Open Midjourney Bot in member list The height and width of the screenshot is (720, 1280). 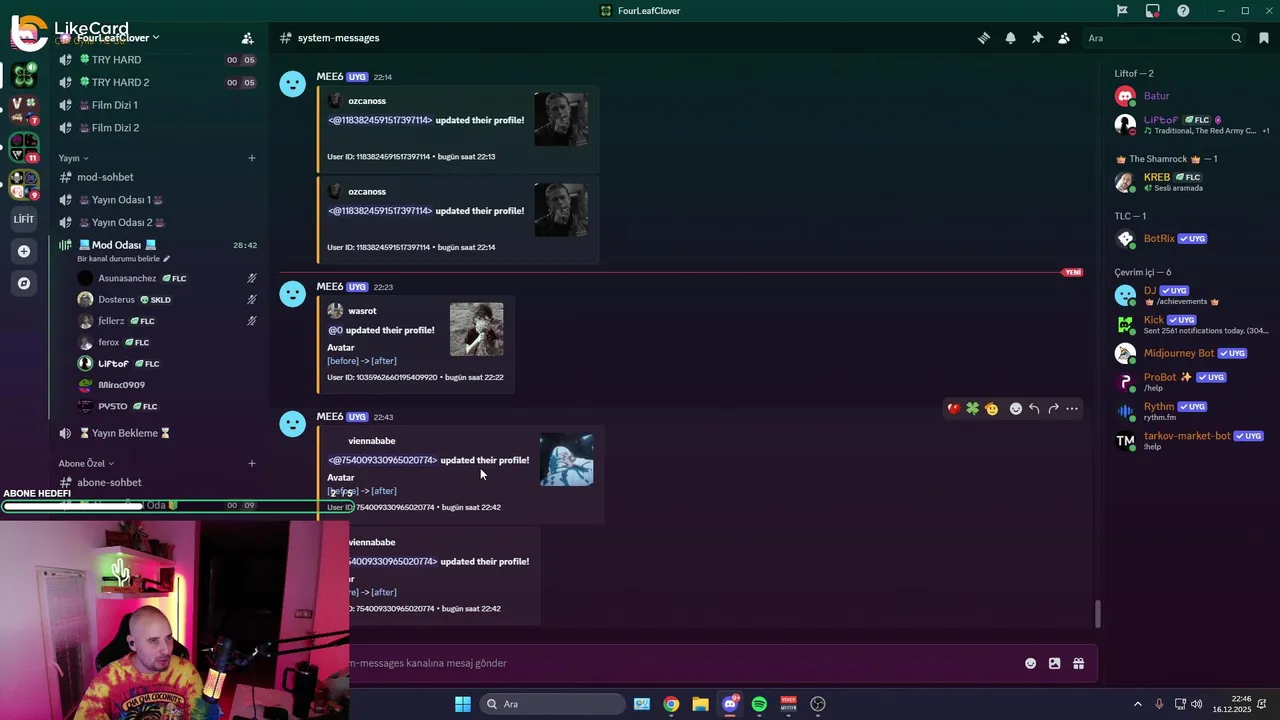click(1191, 353)
